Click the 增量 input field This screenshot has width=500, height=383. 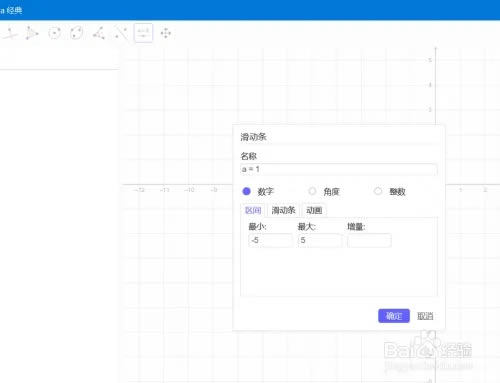tap(369, 240)
